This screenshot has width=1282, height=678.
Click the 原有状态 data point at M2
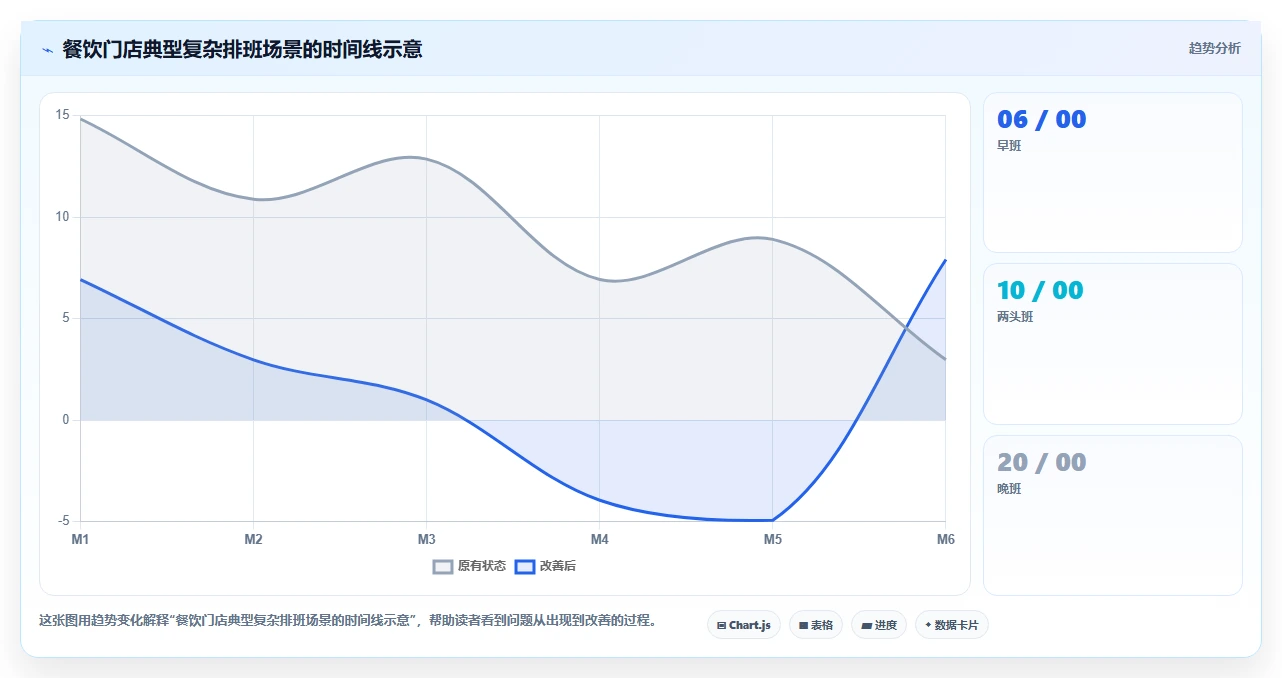coord(253,199)
